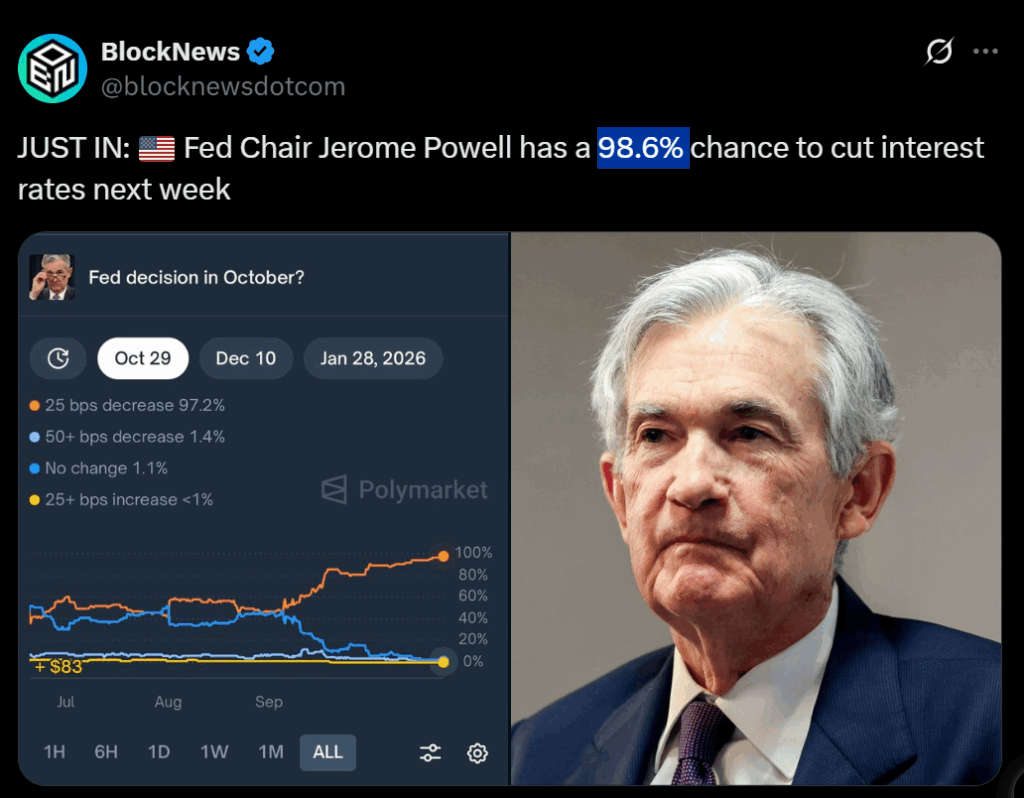The image size is (1024, 798).
Task: Select the 1W time range
Action: coord(214,752)
